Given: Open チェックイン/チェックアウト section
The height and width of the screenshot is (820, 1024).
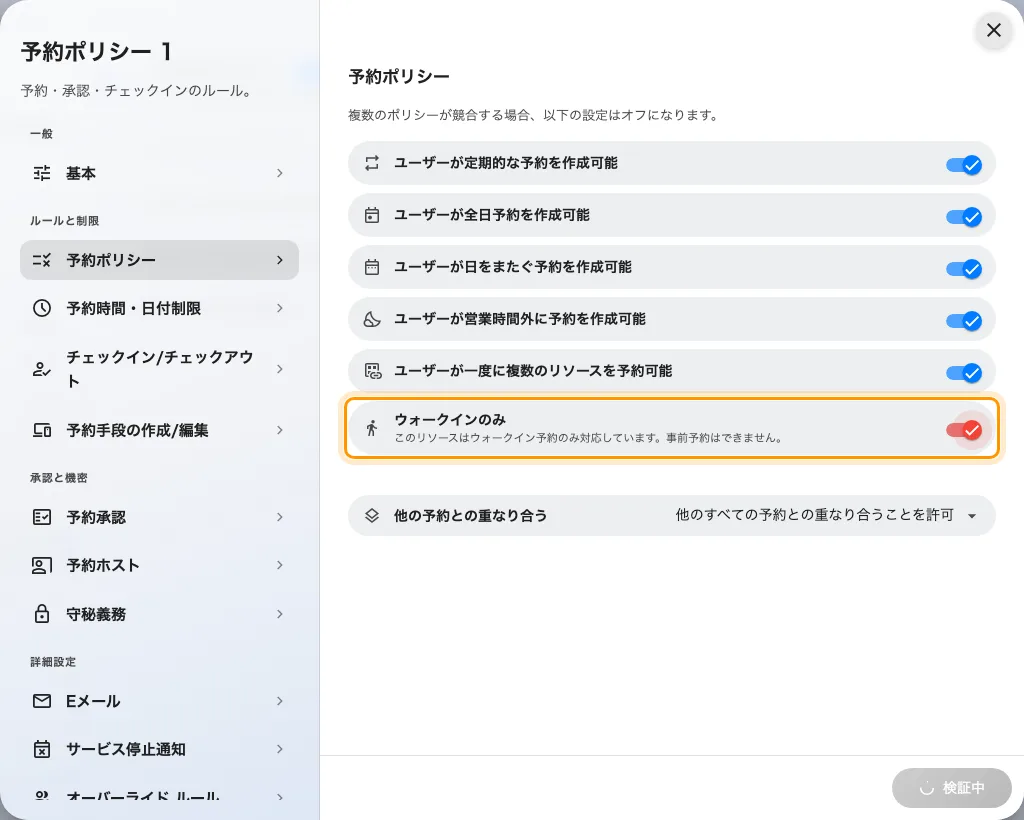Looking at the screenshot, I should (159, 369).
